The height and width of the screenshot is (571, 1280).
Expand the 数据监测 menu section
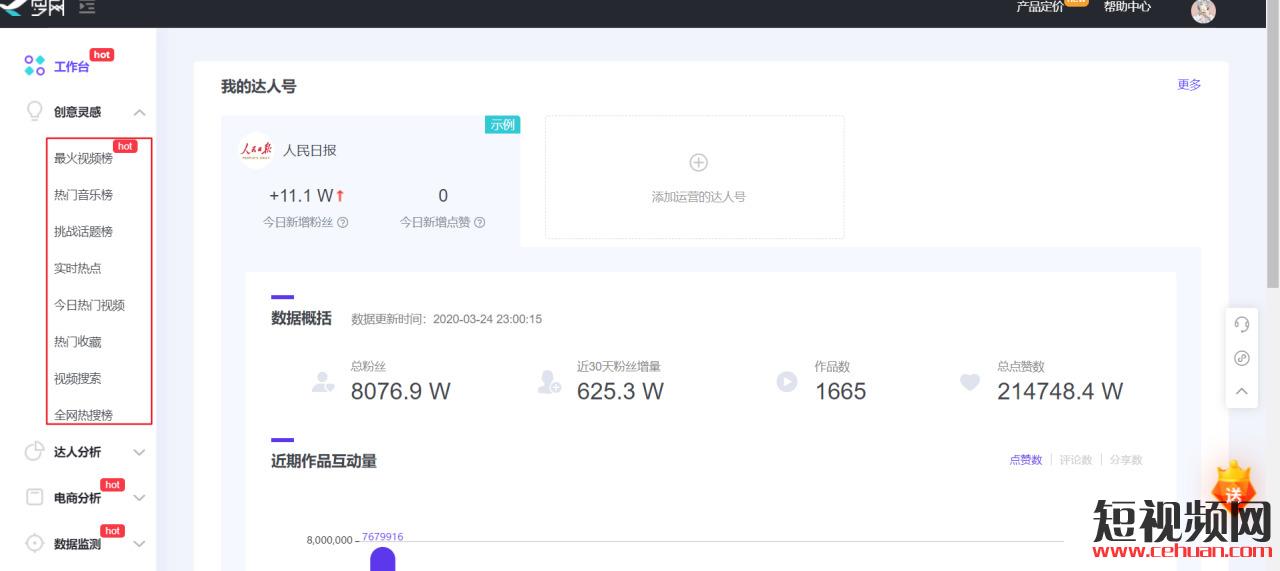pos(139,544)
